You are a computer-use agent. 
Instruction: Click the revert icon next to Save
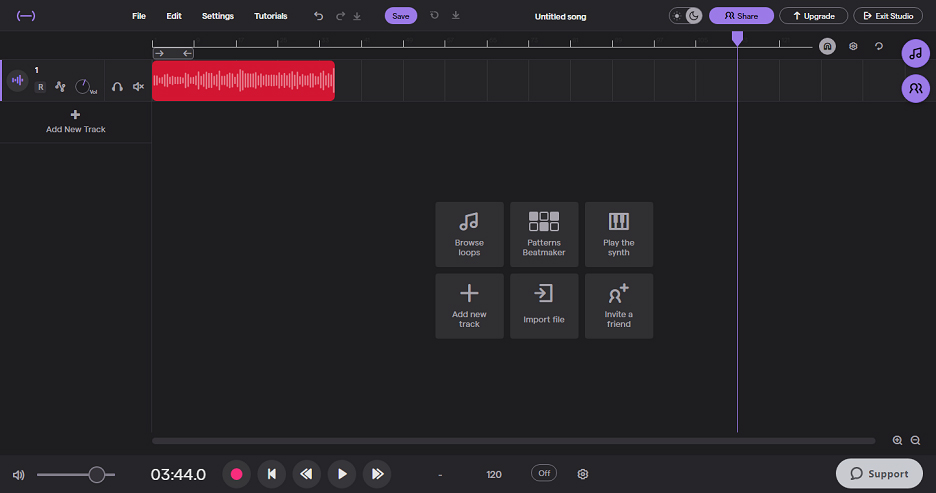click(x=435, y=16)
